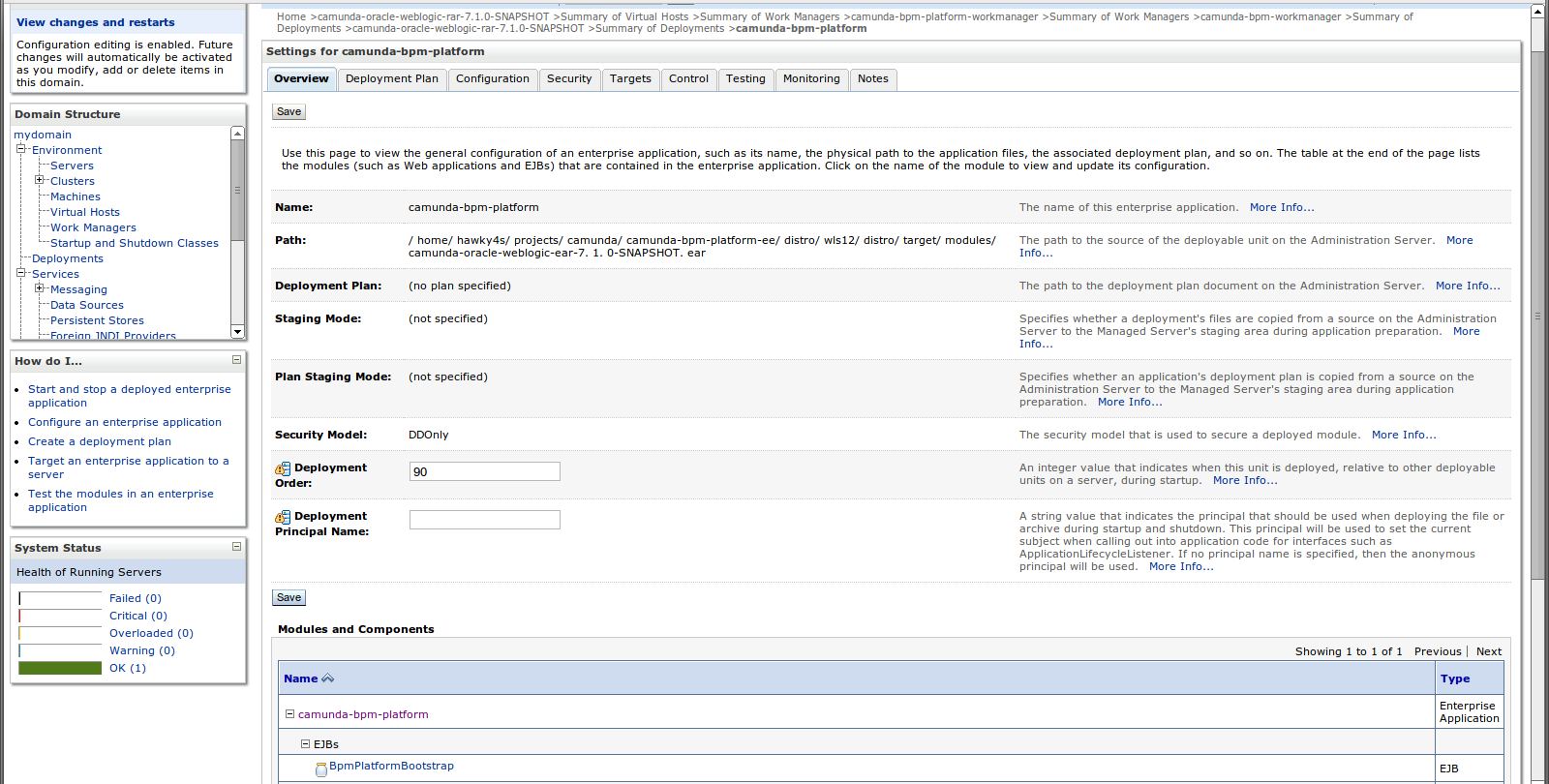Open Persistent Stores tree item
The height and width of the screenshot is (784, 1549).
[x=97, y=320]
